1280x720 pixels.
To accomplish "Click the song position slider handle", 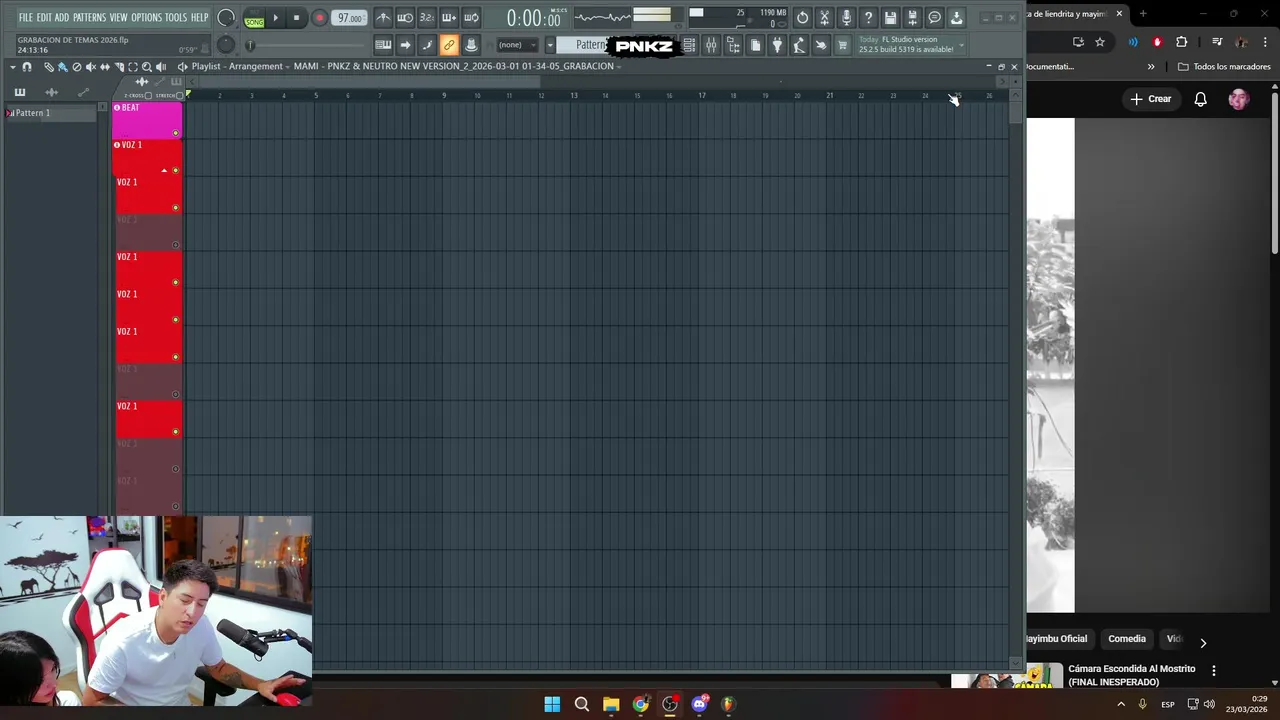I will (x=250, y=45).
